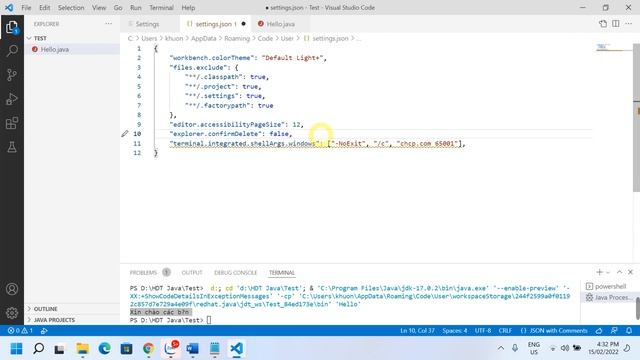Viewport: 640px width, 360px height.
Task: Open Microsoft Word from taskbar
Action: [192, 349]
